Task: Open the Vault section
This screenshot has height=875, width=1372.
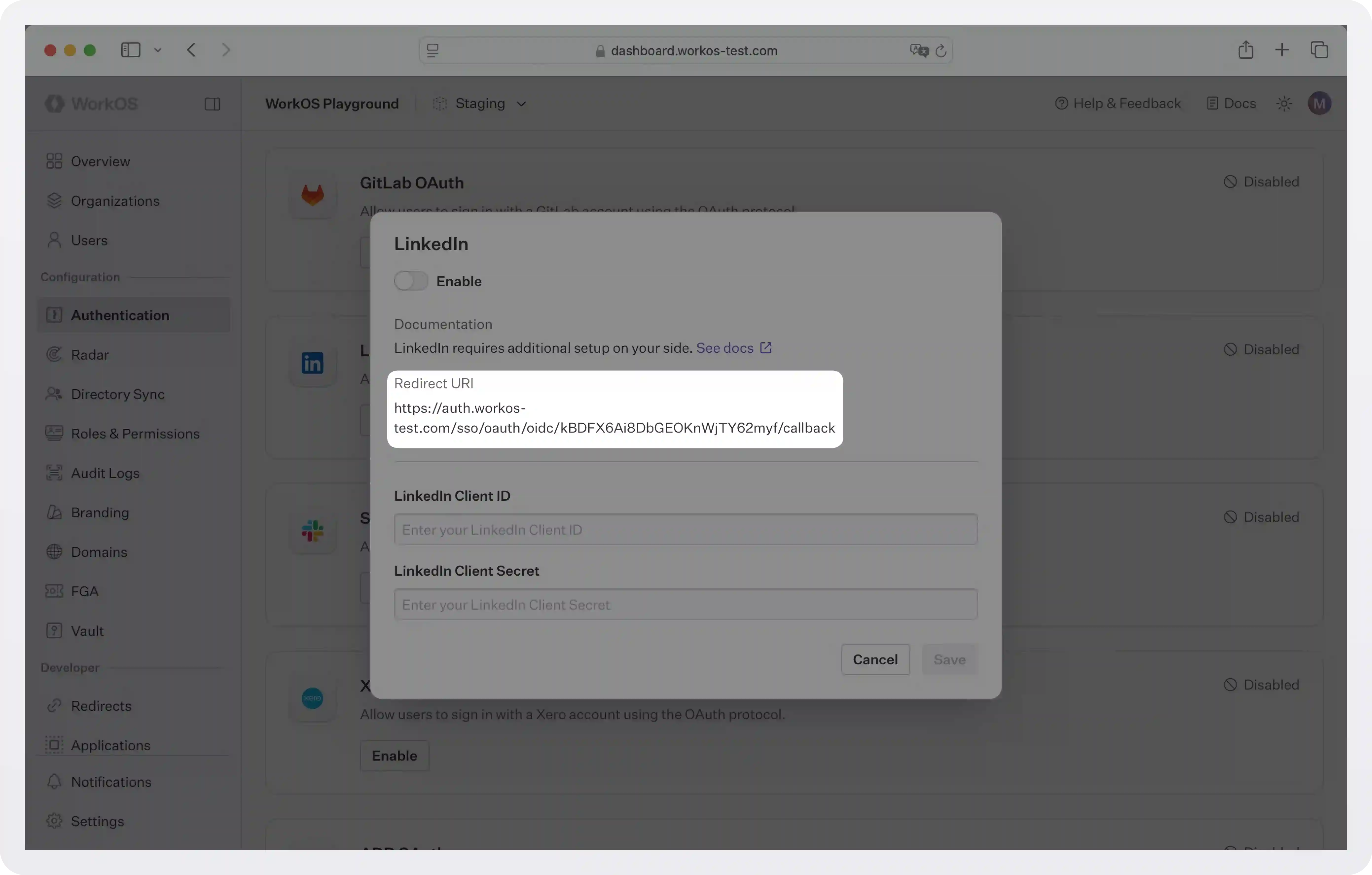Action: pyautogui.click(x=133, y=631)
